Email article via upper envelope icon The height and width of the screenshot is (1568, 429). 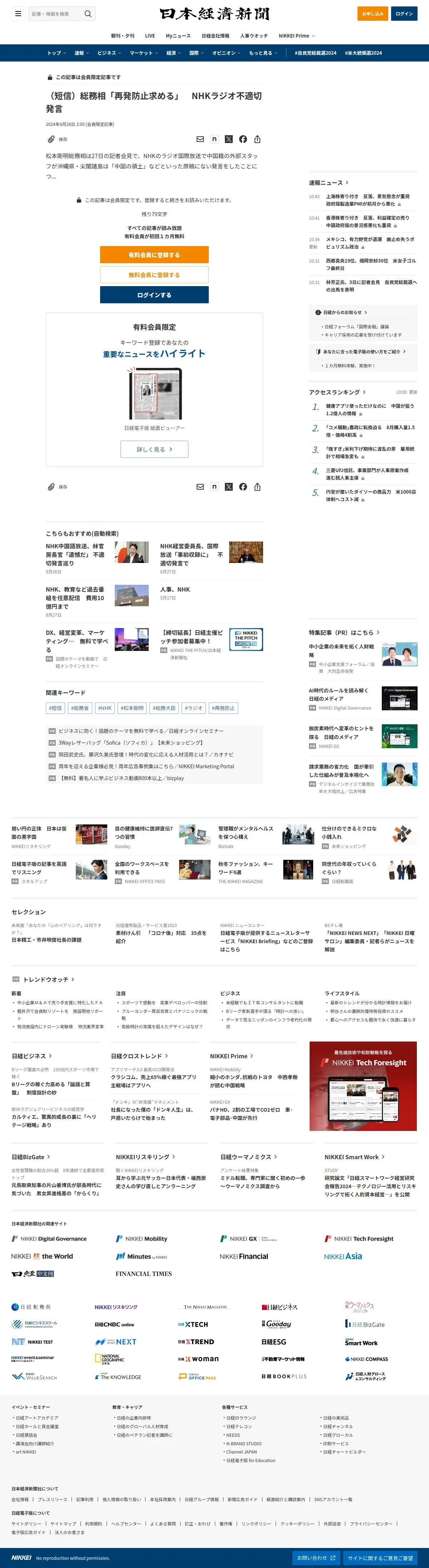coord(200,139)
